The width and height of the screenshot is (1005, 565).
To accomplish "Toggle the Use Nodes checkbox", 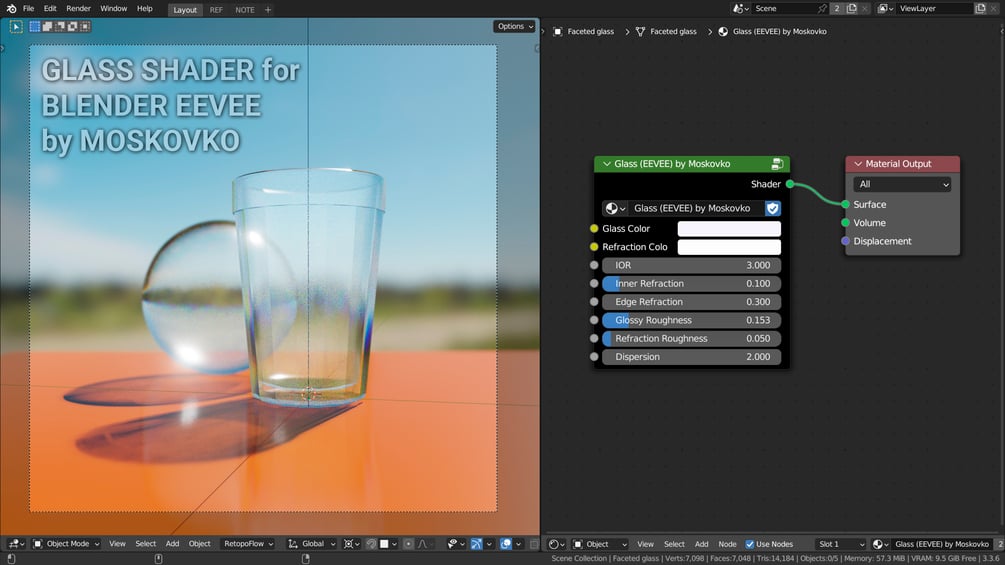I will point(749,544).
